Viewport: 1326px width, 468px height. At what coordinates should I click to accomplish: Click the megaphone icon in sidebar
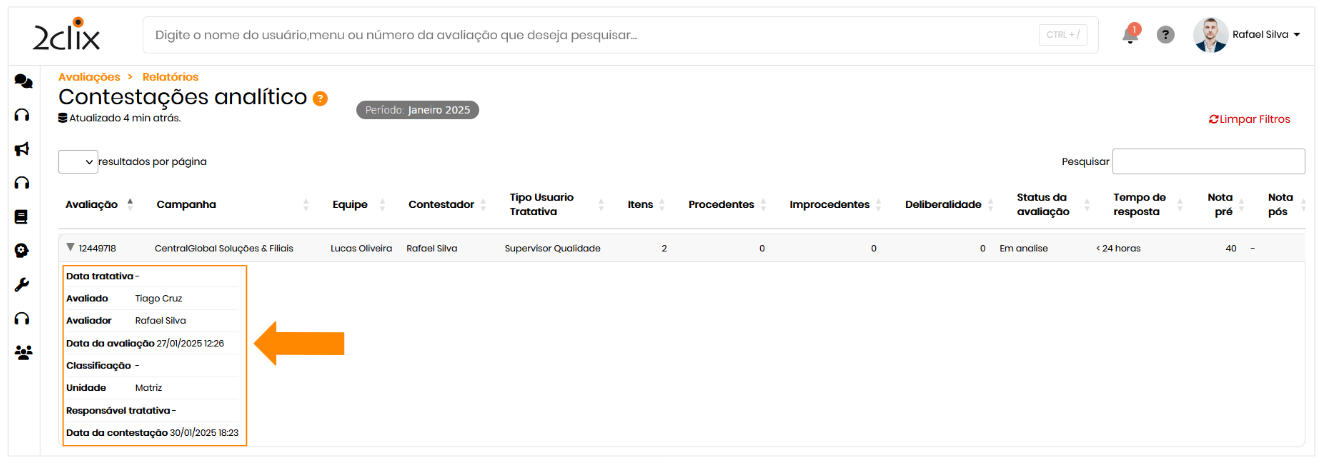[22, 149]
